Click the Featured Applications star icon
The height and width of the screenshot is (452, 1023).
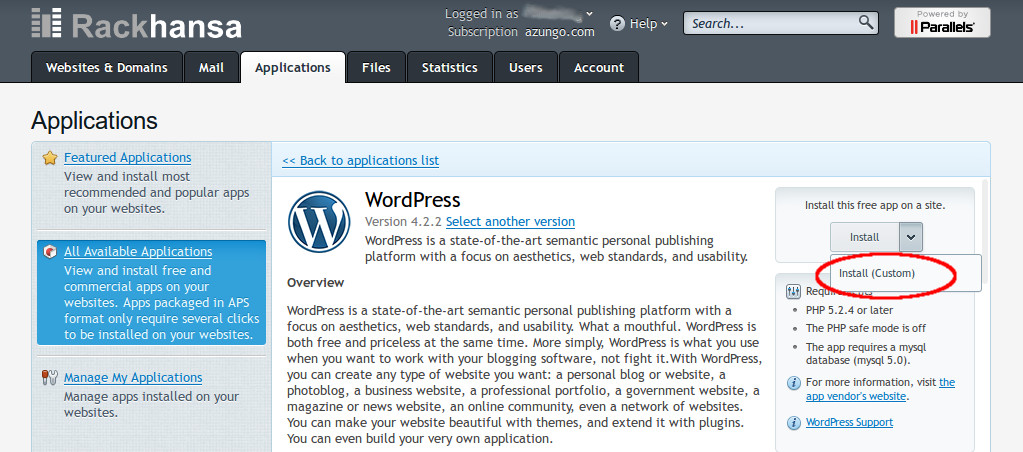(x=50, y=158)
